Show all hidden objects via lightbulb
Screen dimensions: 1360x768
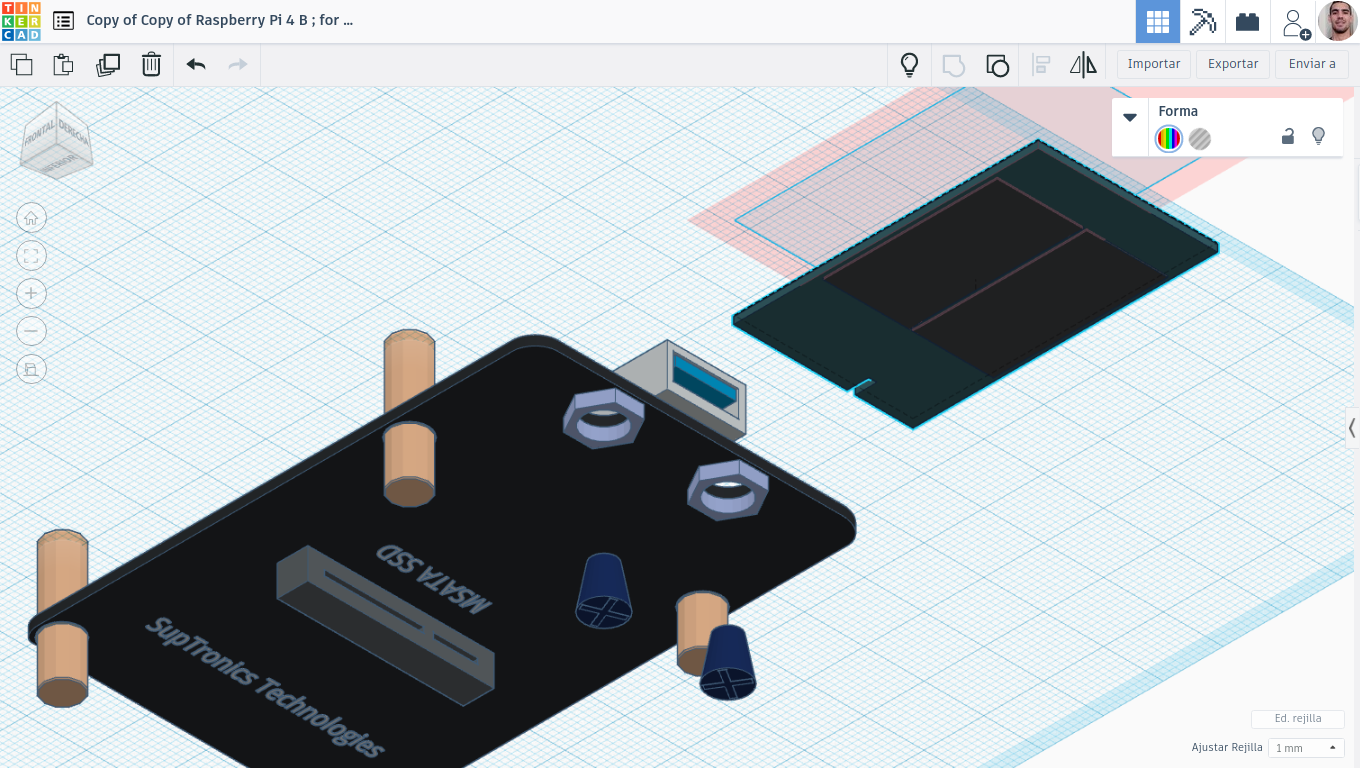[909, 65]
